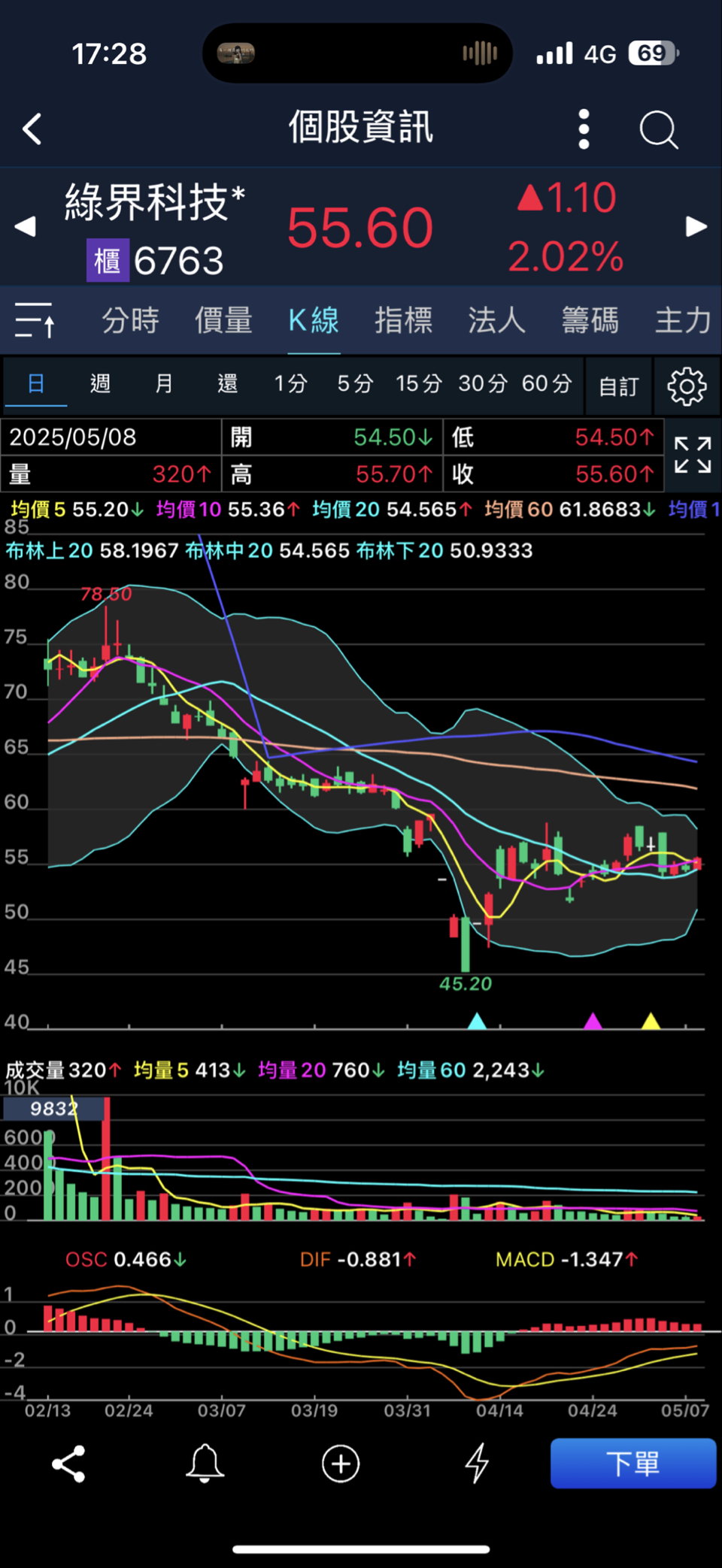Go to next stock right arrow
722x1568 pixels.
click(x=696, y=226)
